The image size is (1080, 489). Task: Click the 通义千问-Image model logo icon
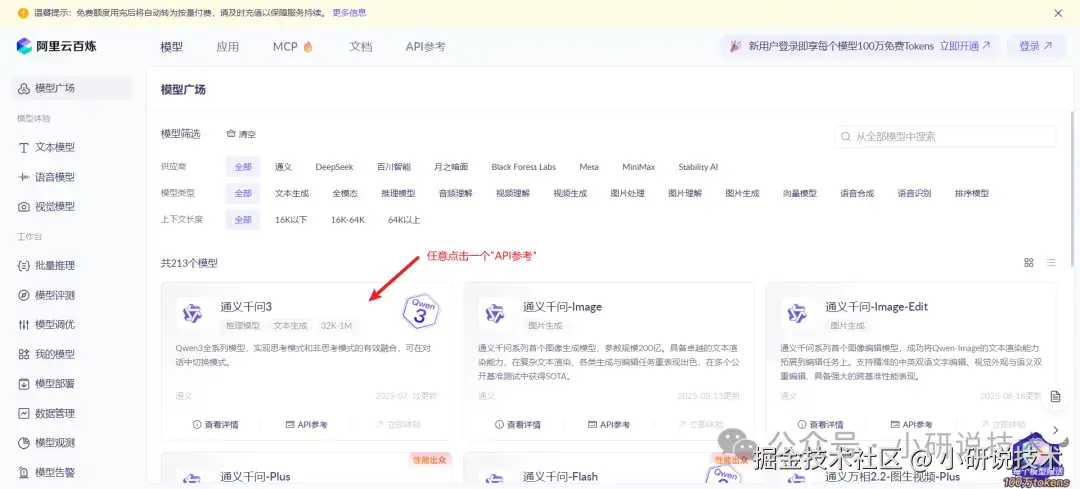495,313
